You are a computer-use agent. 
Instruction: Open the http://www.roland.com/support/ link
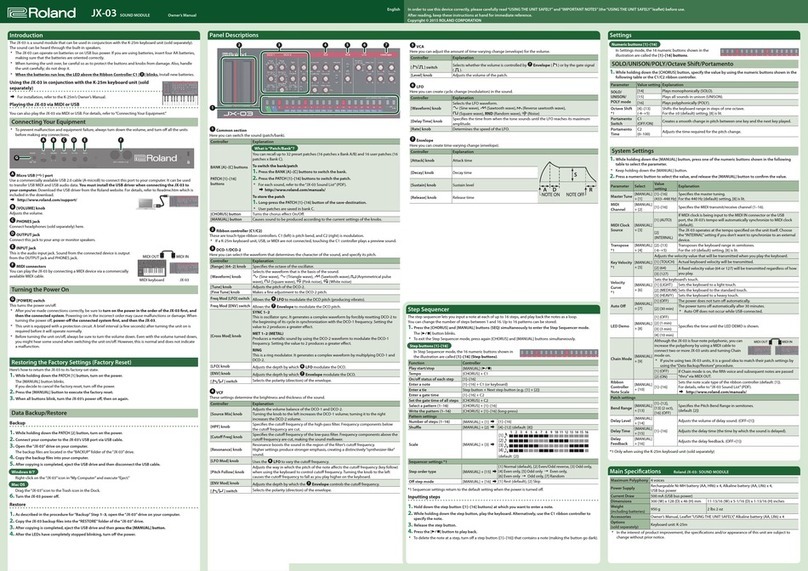[x=46, y=200]
